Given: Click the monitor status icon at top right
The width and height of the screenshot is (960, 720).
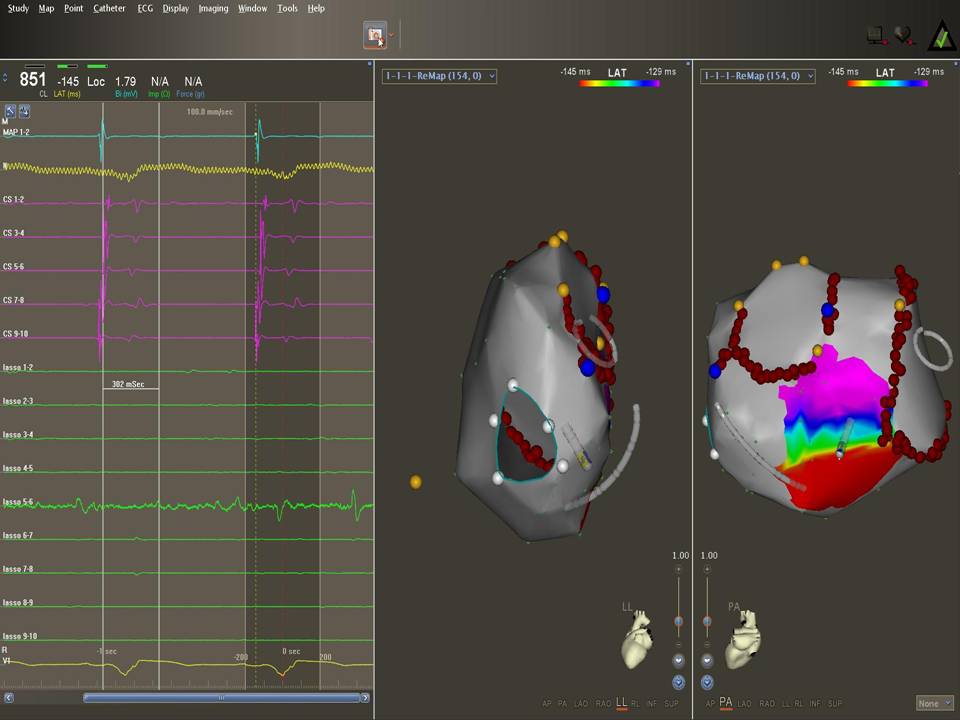Looking at the screenshot, I should [877, 36].
